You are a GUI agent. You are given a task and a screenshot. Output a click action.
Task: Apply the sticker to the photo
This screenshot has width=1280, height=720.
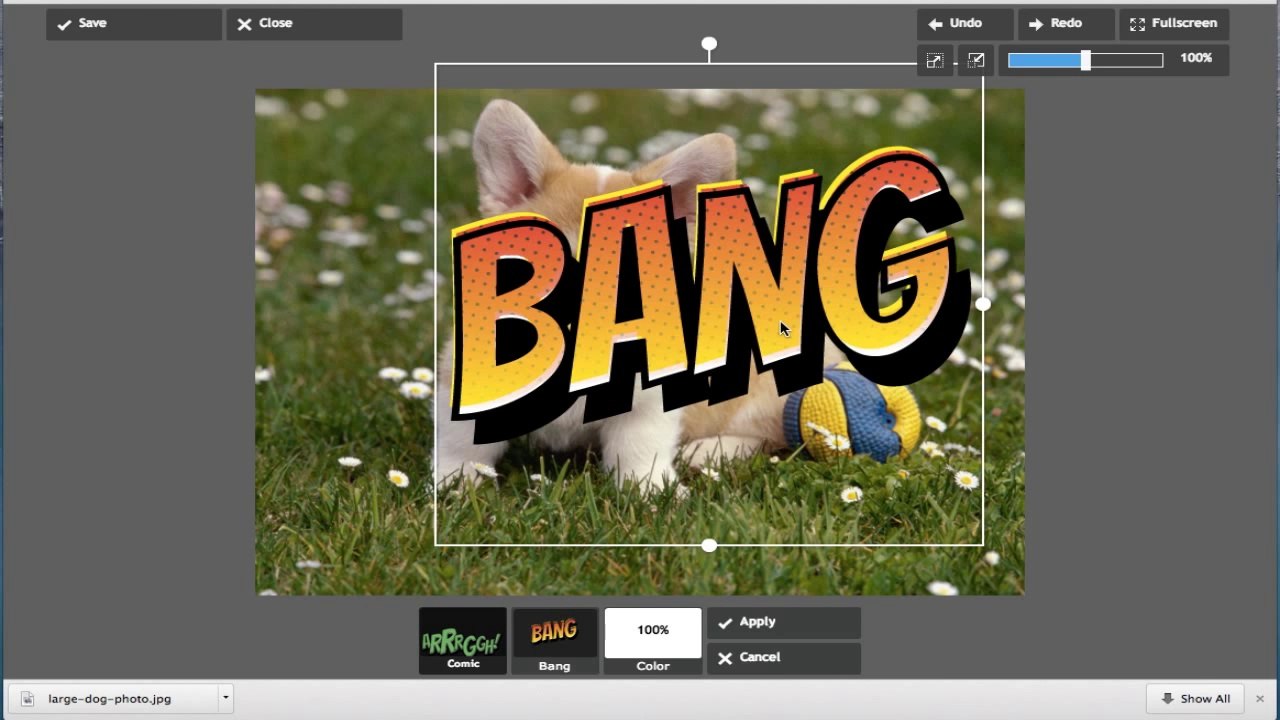coord(784,623)
